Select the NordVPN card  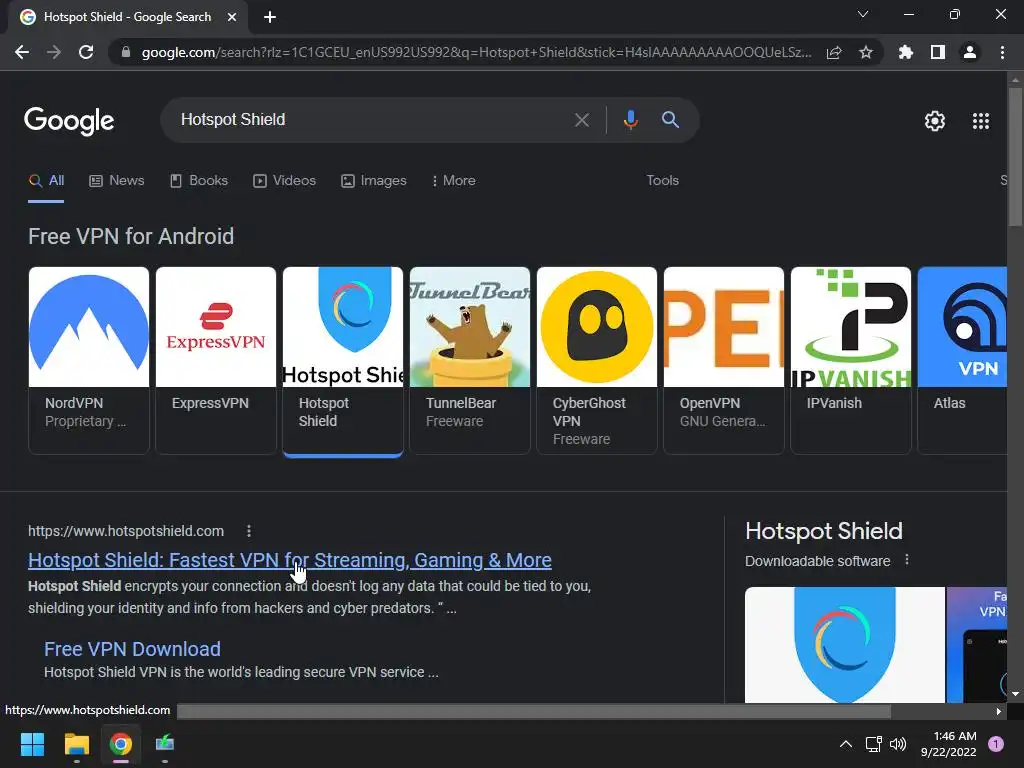tap(89, 360)
